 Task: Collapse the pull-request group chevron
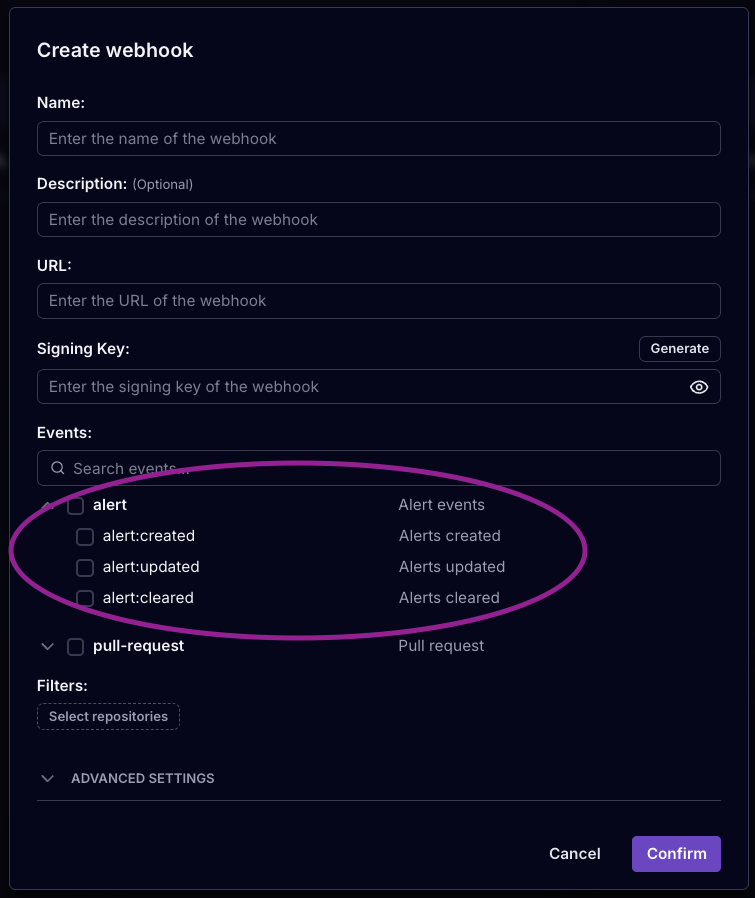pos(47,646)
